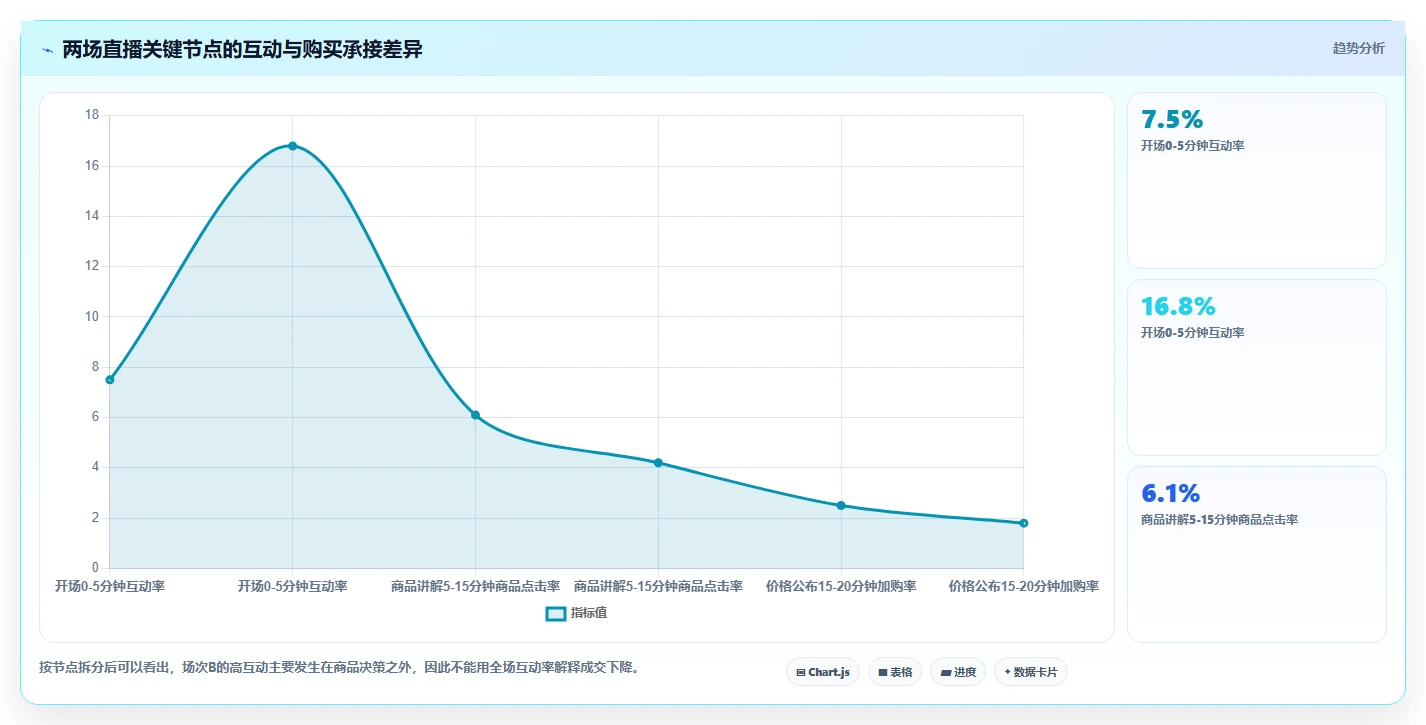The width and height of the screenshot is (1426, 725).
Task: Click the y-axis label 14
Action: (92, 216)
